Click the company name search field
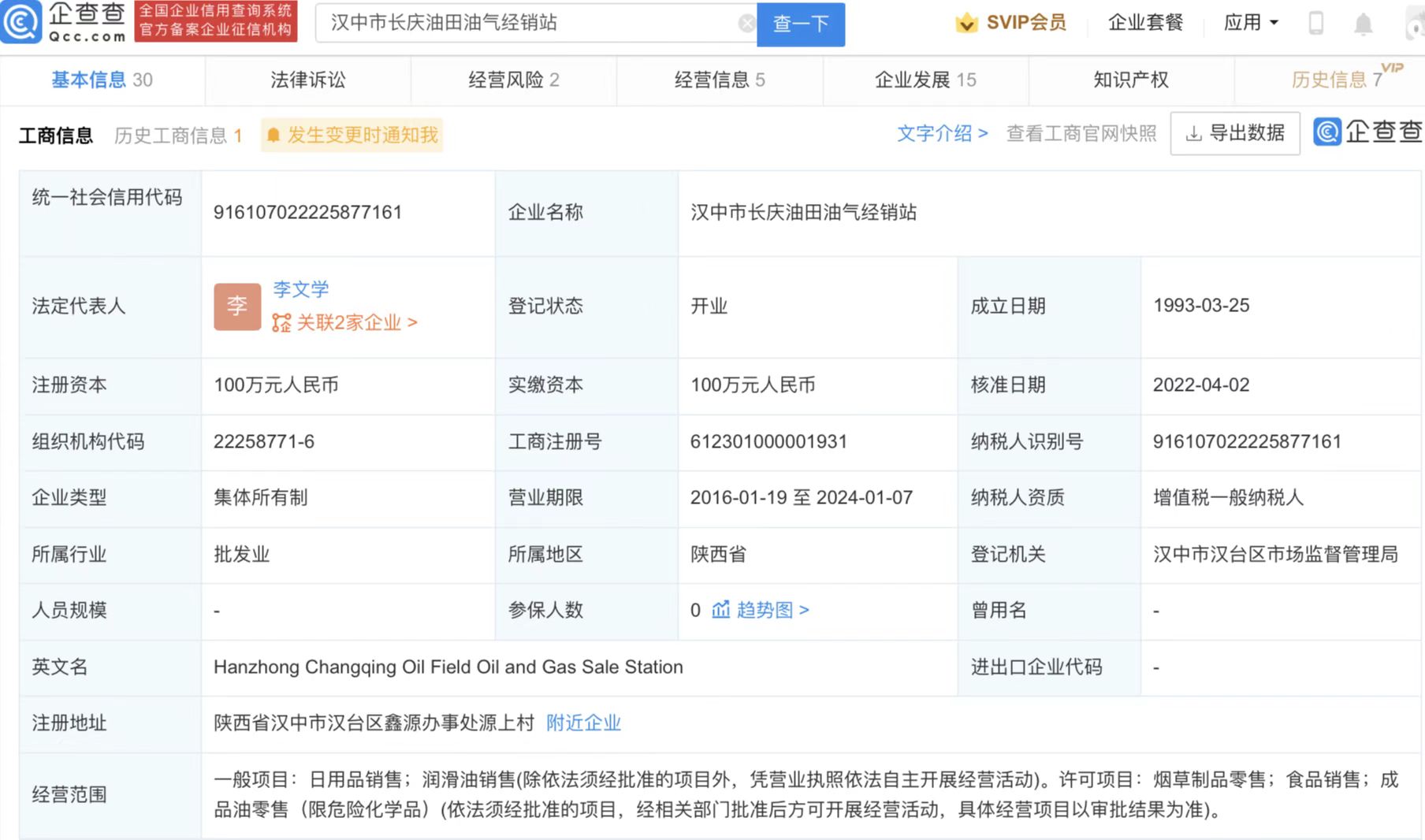 tap(528, 23)
